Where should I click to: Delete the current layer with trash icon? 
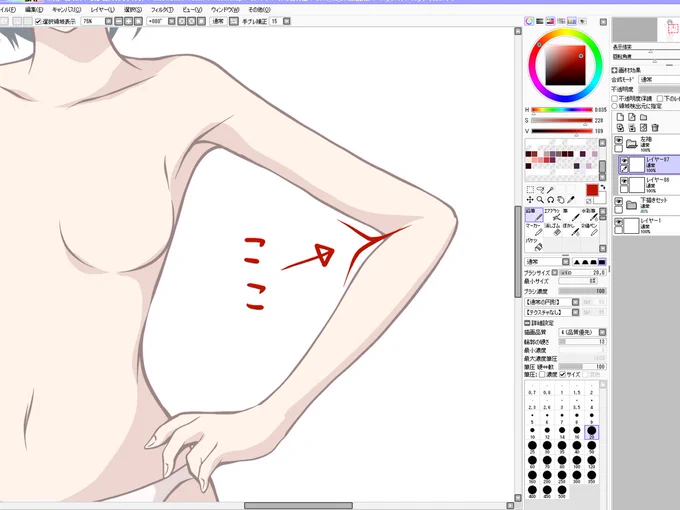pyautogui.click(x=655, y=128)
